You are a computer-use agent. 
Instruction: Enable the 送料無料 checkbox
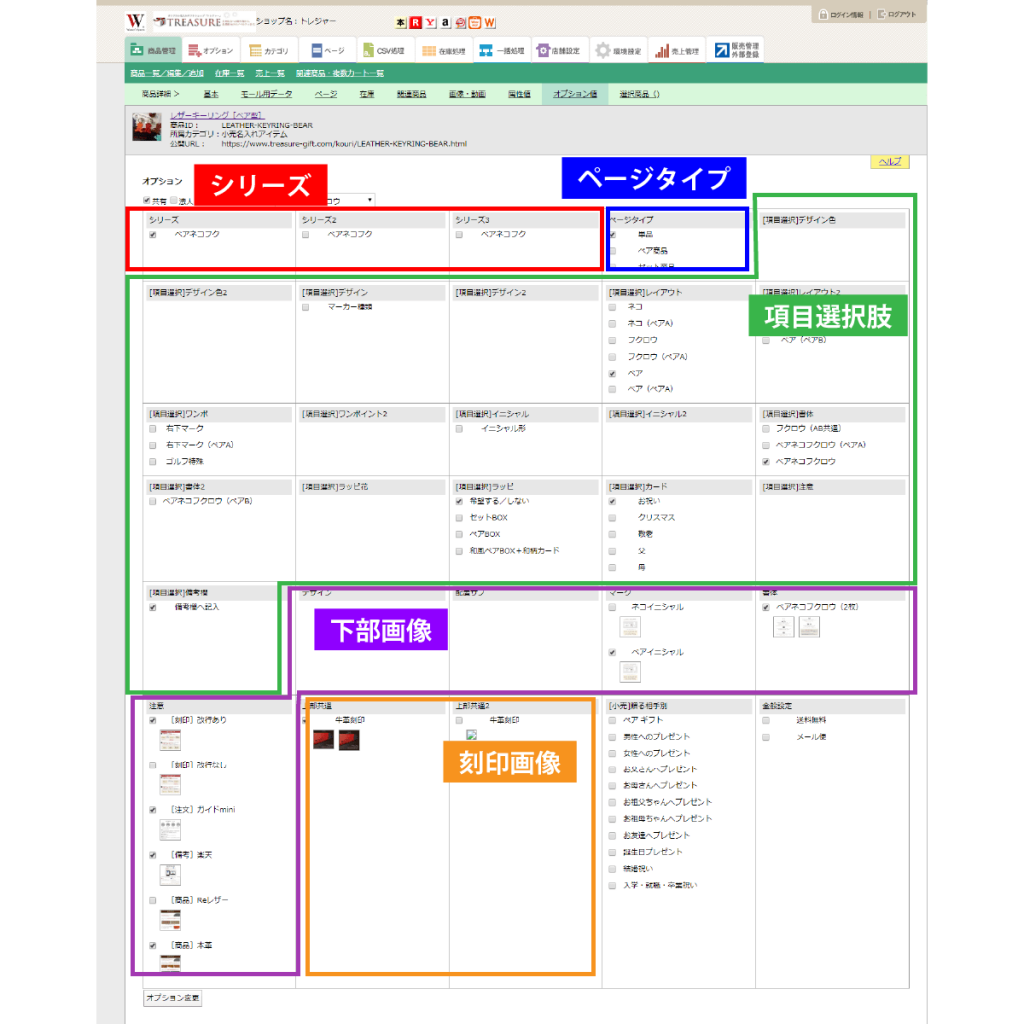(765, 720)
